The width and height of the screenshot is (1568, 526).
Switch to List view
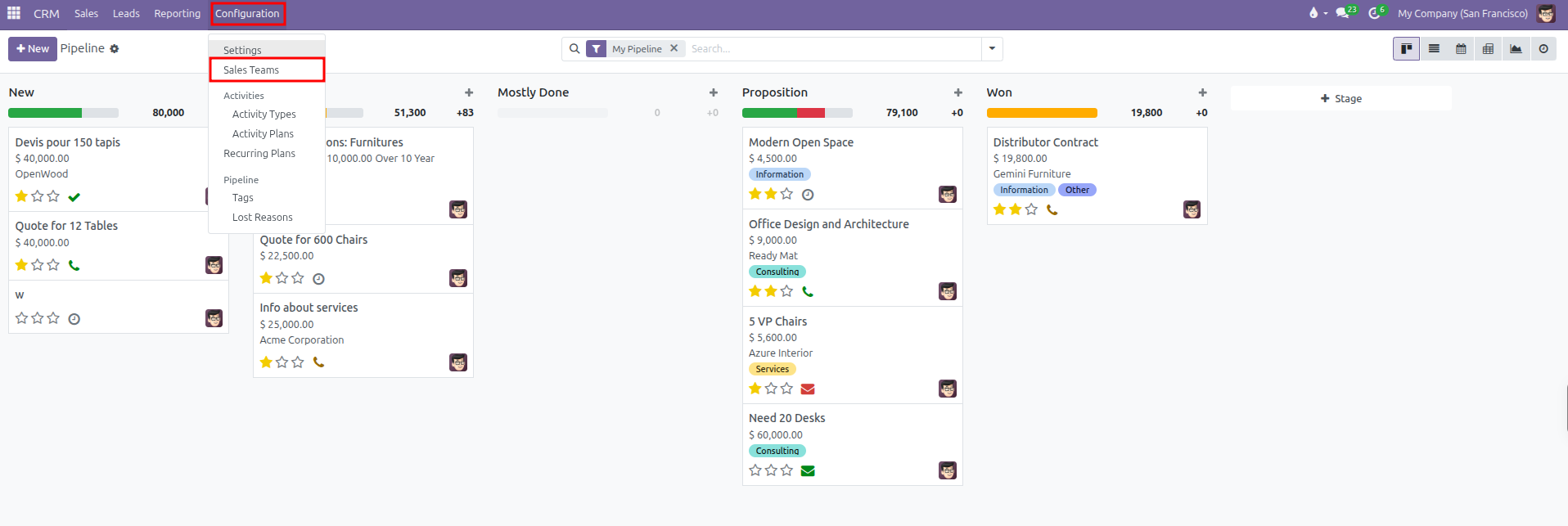point(1434,48)
